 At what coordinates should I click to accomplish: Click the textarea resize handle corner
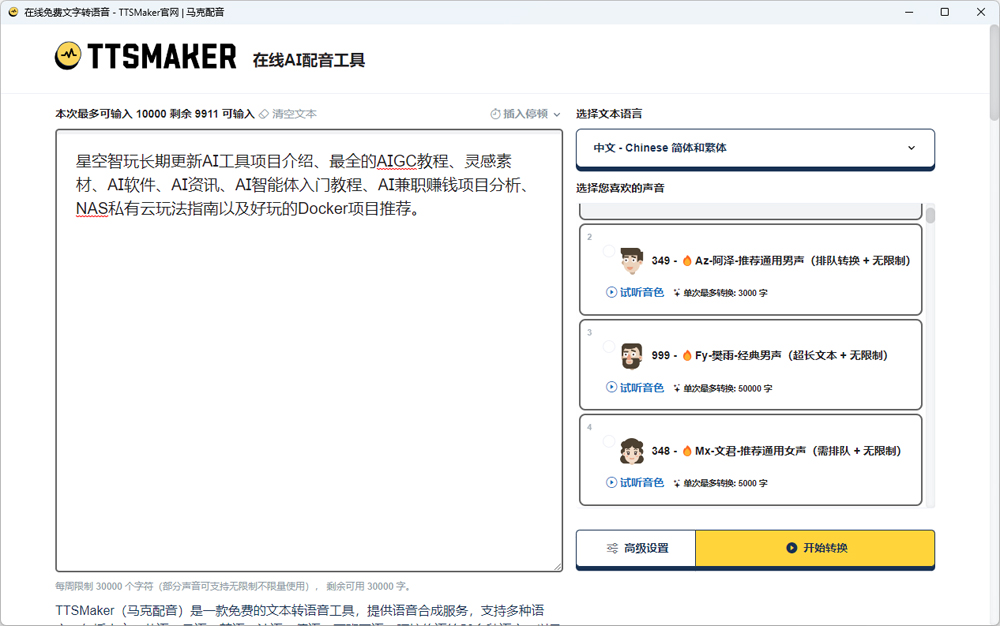[x=557, y=566]
